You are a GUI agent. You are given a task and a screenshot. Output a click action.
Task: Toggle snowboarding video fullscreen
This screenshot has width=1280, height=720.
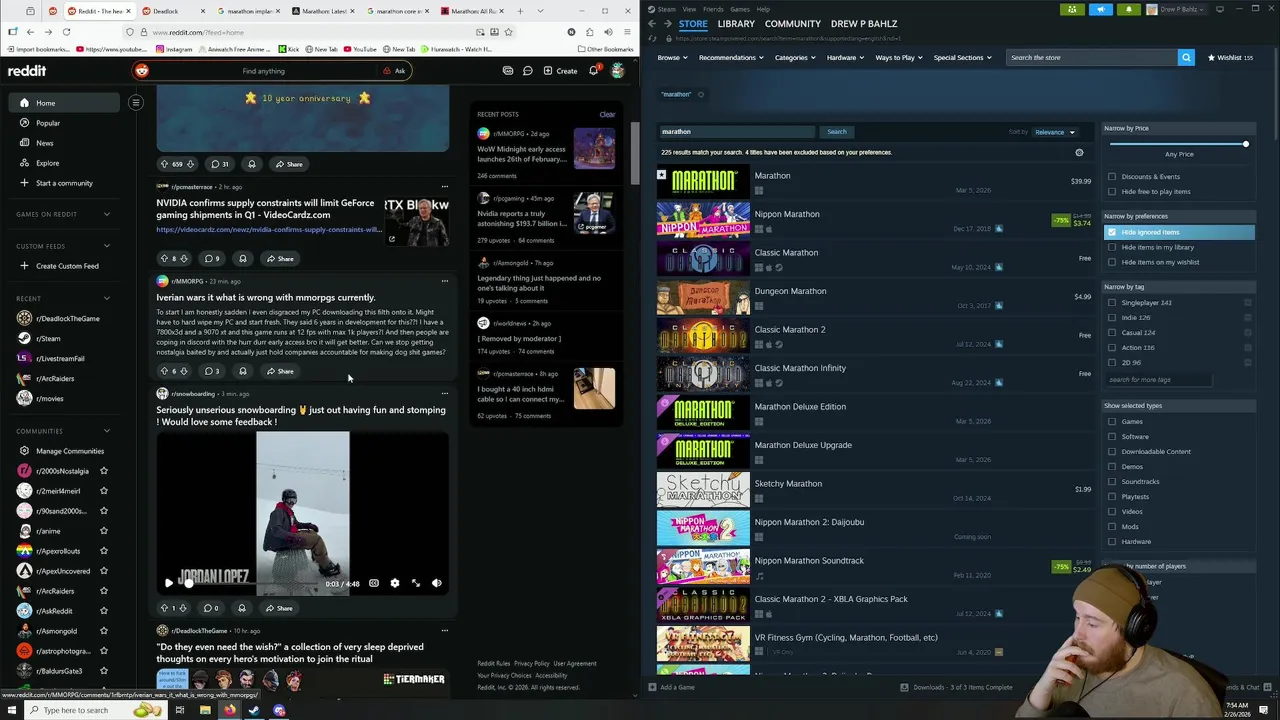(x=416, y=583)
